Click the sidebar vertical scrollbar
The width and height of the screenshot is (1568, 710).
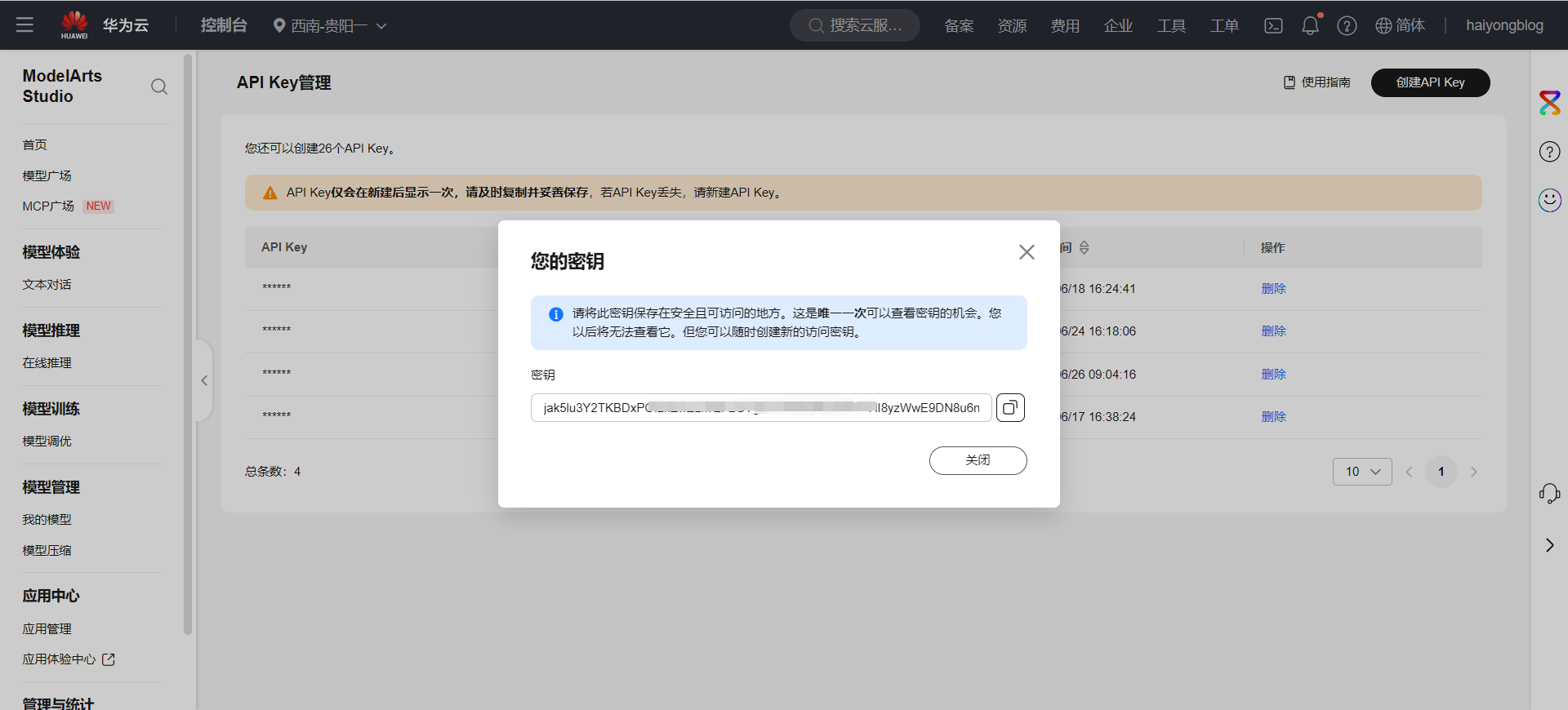(188, 343)
